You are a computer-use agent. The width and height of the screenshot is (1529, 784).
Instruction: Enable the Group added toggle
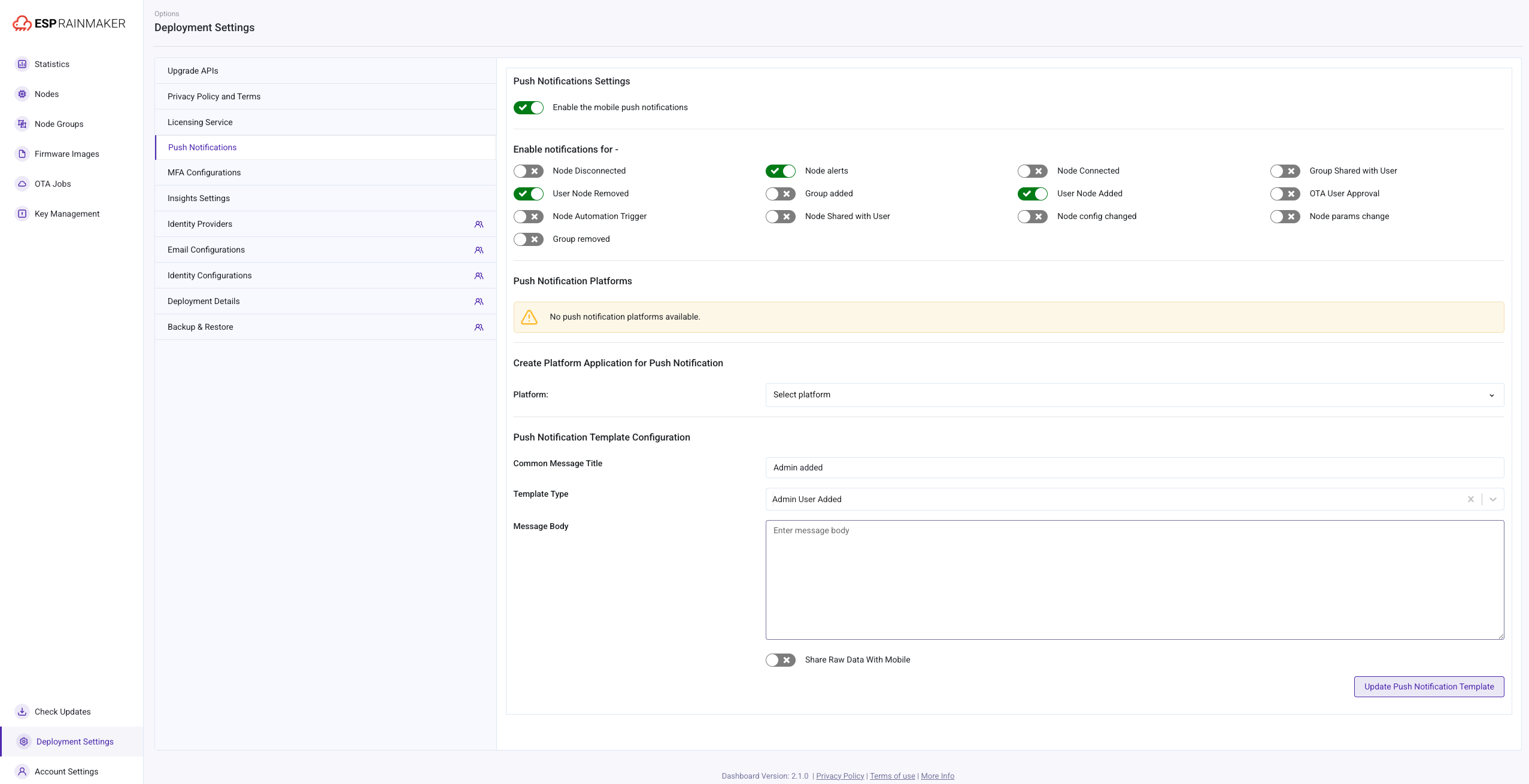[781, 194]
